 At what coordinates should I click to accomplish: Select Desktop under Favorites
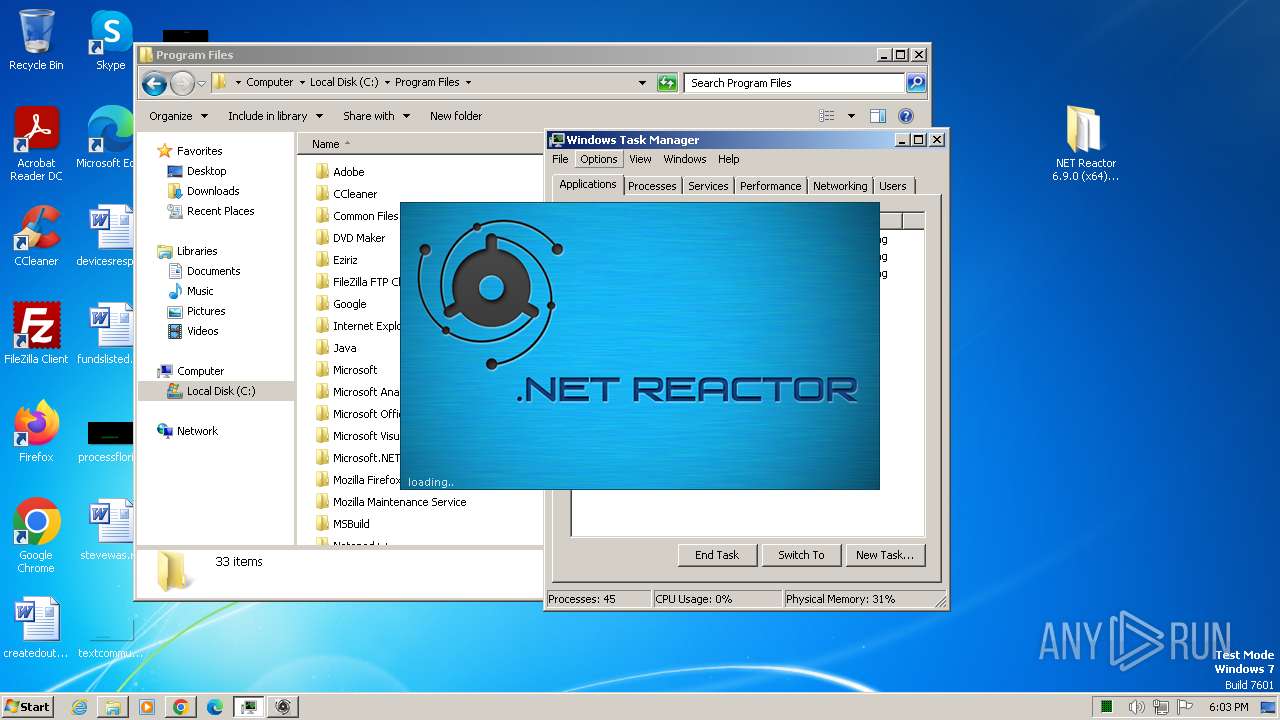pos(206,171)
